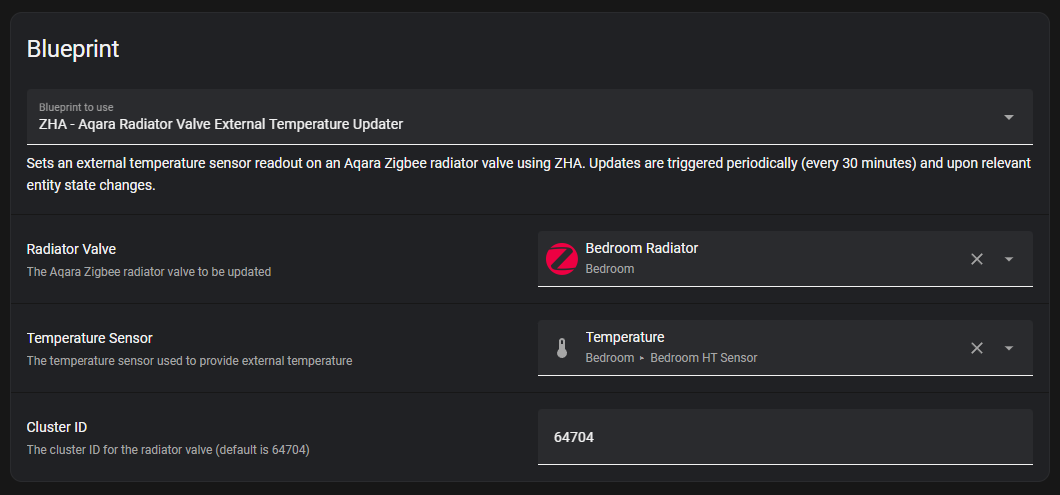Click the Blueprint card heading

(x=73, y=49)
